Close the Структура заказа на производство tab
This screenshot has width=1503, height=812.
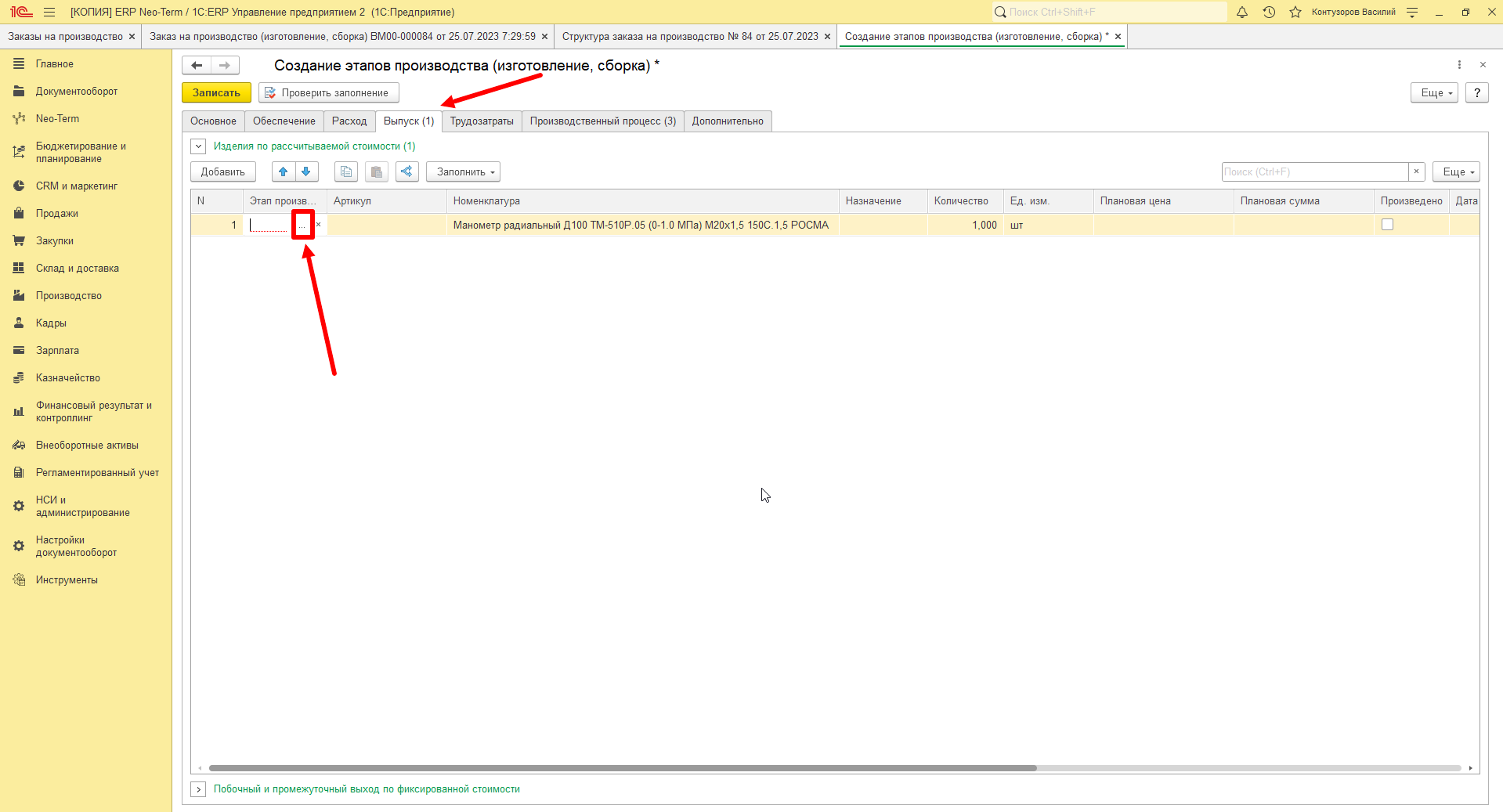coord(827,36)
